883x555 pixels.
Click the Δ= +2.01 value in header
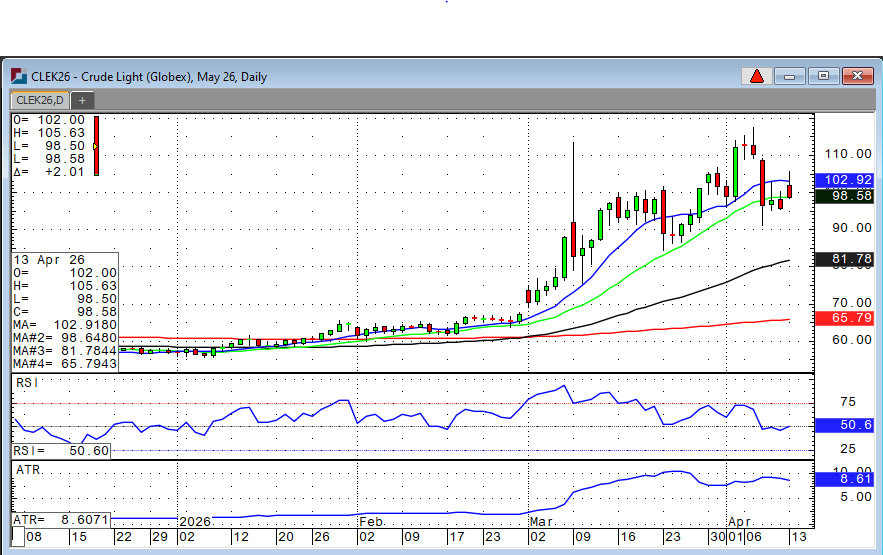click(x=49, y=172)
